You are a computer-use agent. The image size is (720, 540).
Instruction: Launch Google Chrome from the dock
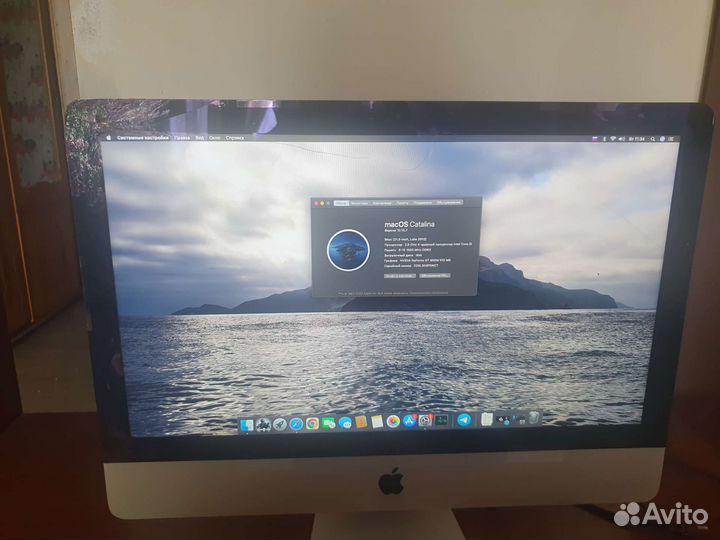tap(312, 423)
